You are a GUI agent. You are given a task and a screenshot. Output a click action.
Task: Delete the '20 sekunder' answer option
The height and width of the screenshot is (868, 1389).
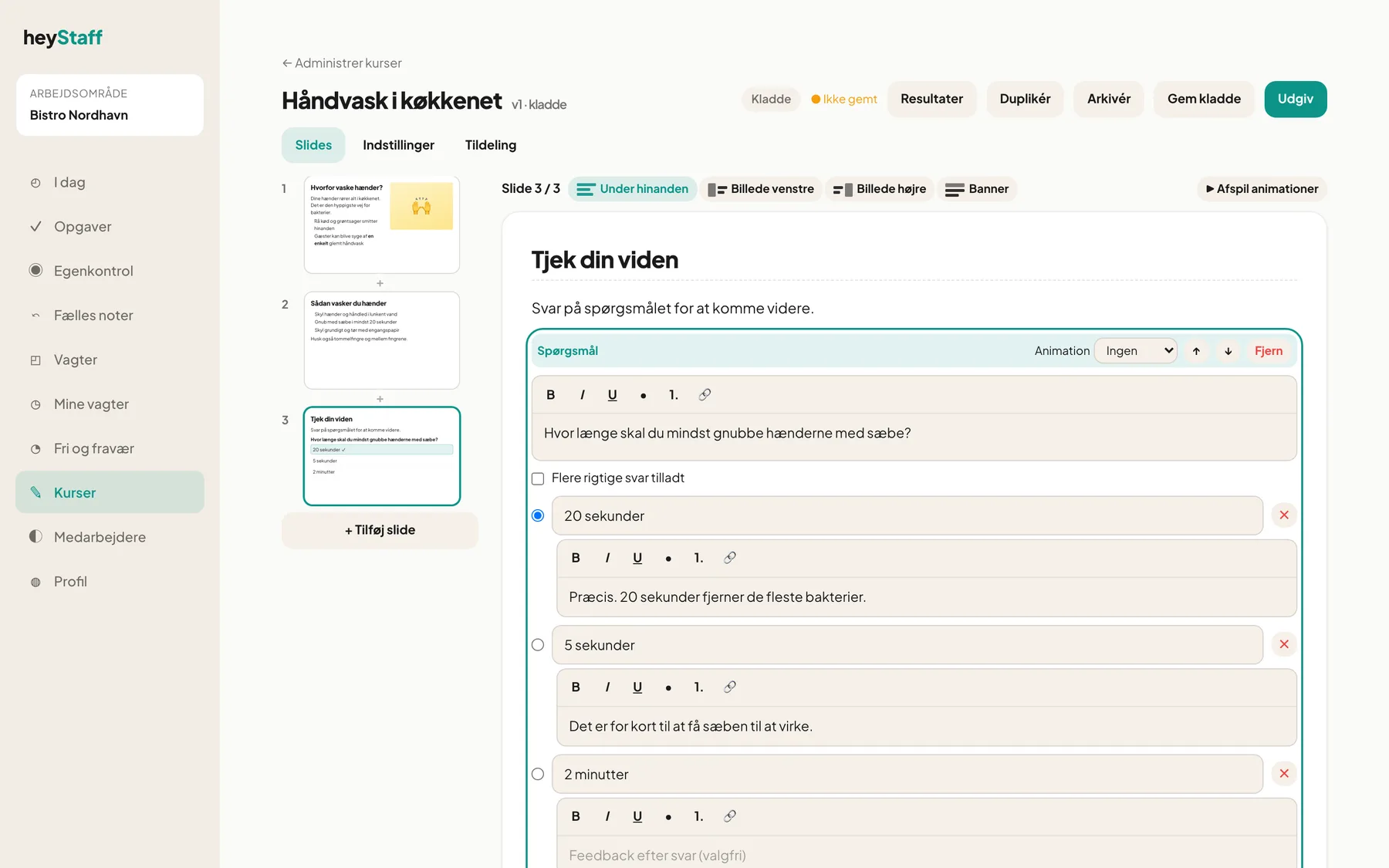[x=1284, y=515]
